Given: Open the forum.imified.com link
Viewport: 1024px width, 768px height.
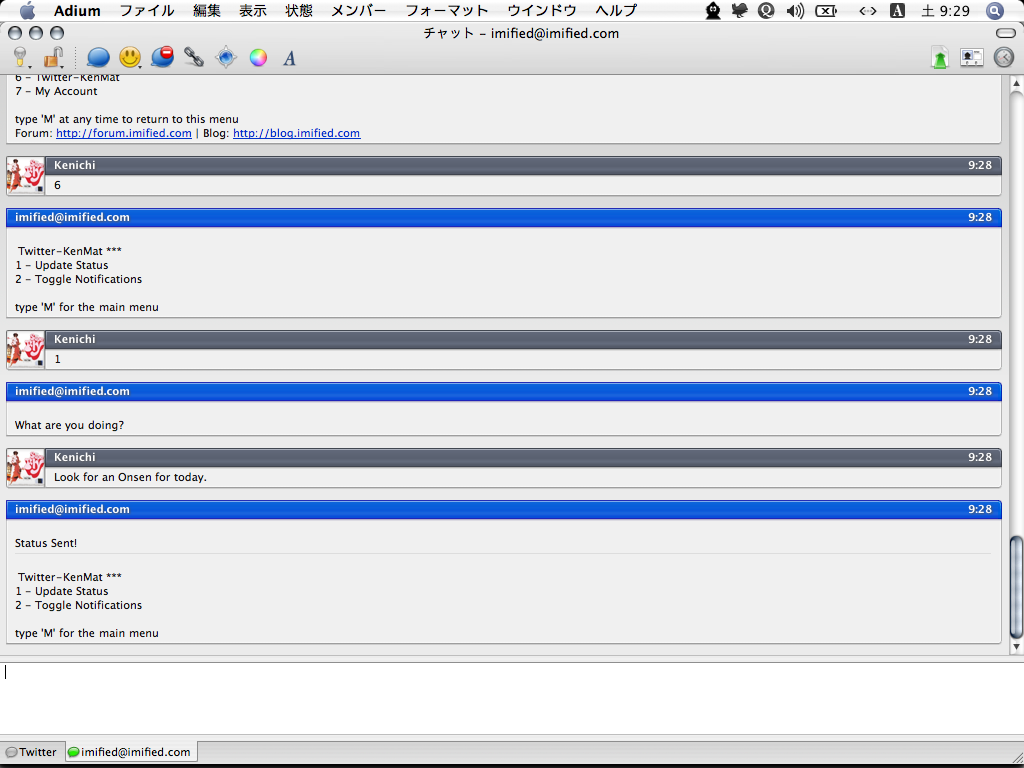Looking at the screenshot, I should tap(124, 133).
